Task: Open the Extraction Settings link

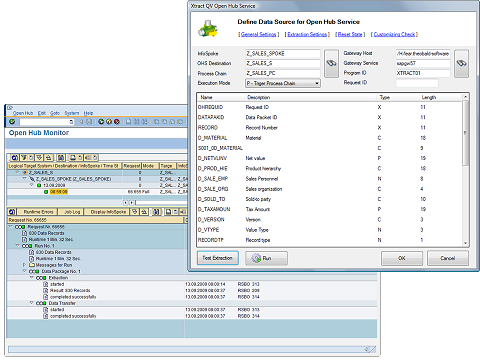Action: click(307, 34)
